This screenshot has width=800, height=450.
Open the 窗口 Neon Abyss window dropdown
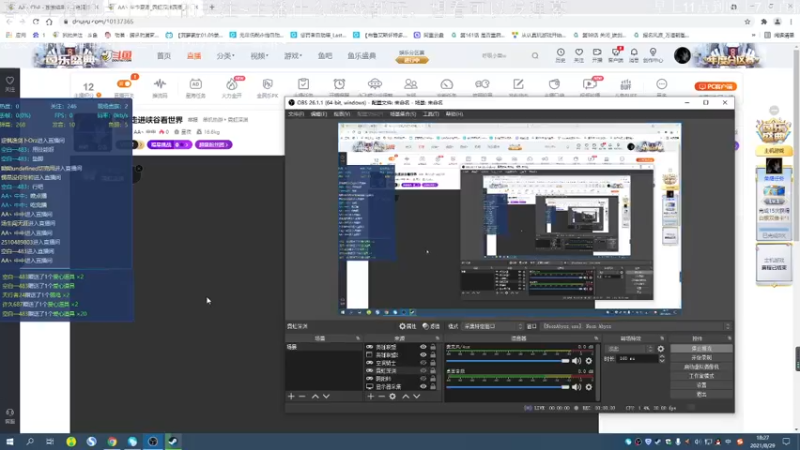coord(635,326)
